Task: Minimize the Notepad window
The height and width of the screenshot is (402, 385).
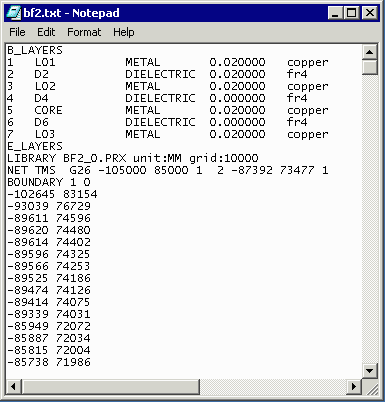Action: (x=335, y=13)
